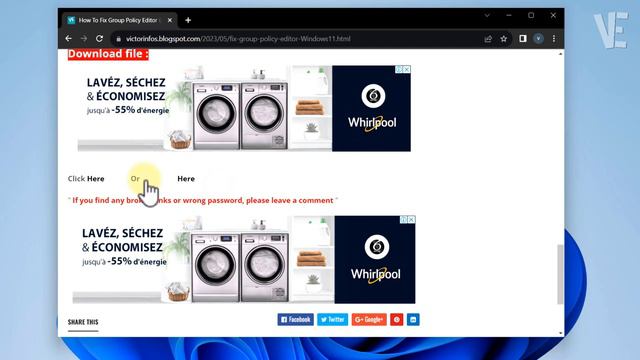The image size is (640, 360).
Task: Click the bottom Whirlpool washing machine ad
Action: pos(244,260)
